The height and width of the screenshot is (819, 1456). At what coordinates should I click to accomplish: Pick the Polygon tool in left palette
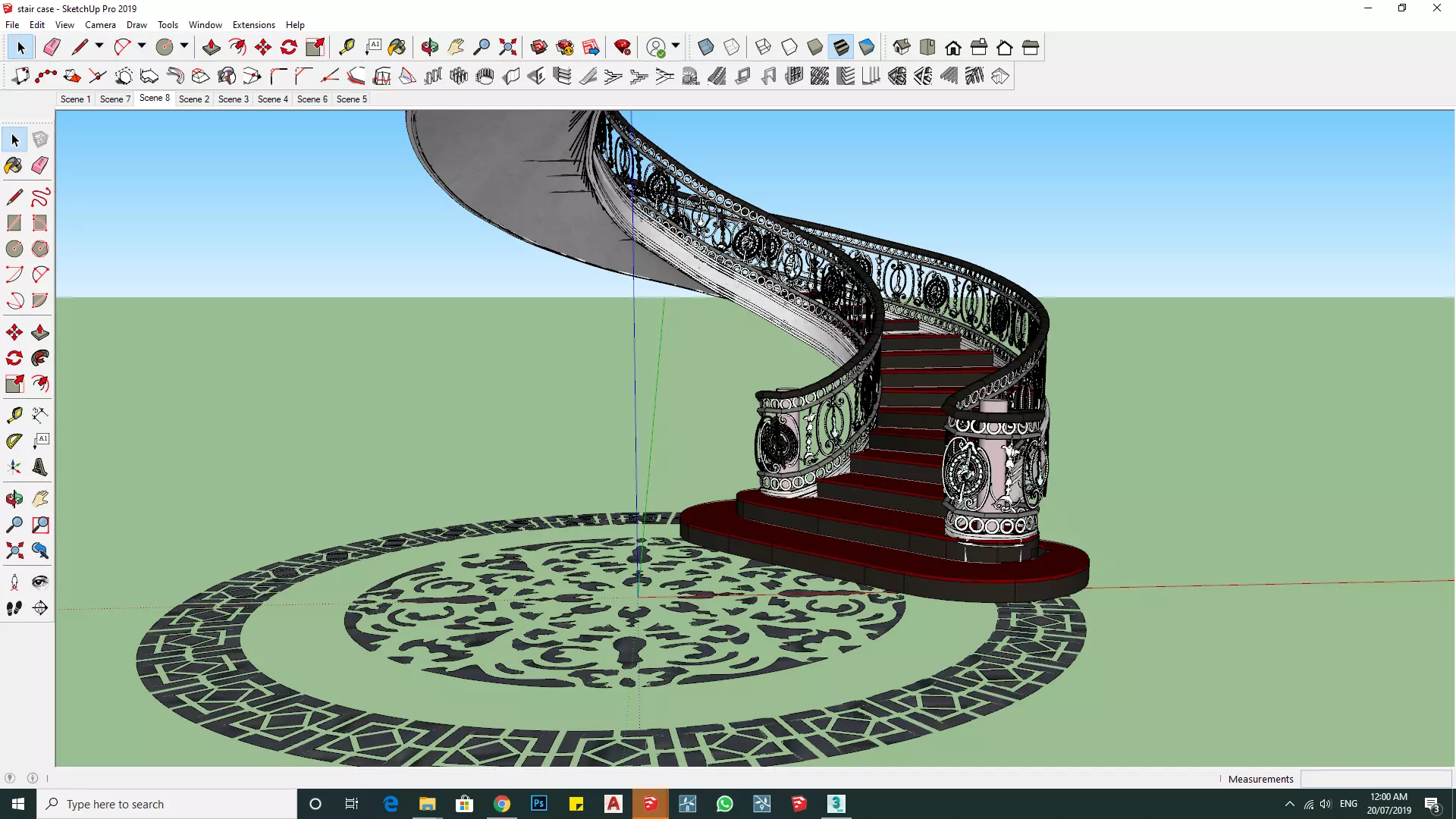[x=40, y=249]
